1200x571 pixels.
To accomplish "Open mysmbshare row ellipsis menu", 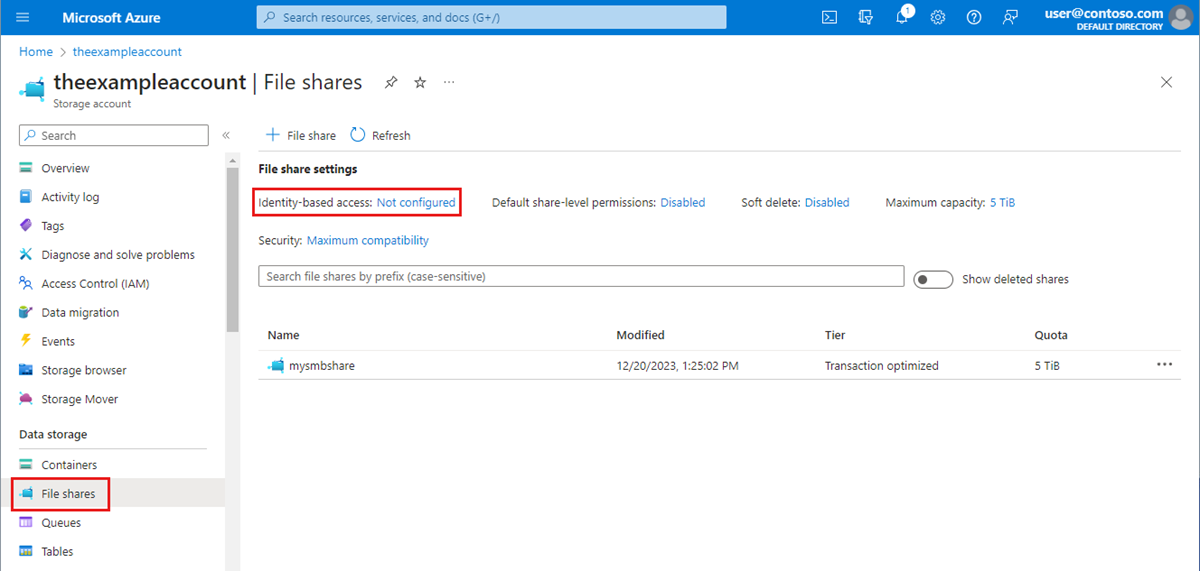I will click(x=1164, y=365).
